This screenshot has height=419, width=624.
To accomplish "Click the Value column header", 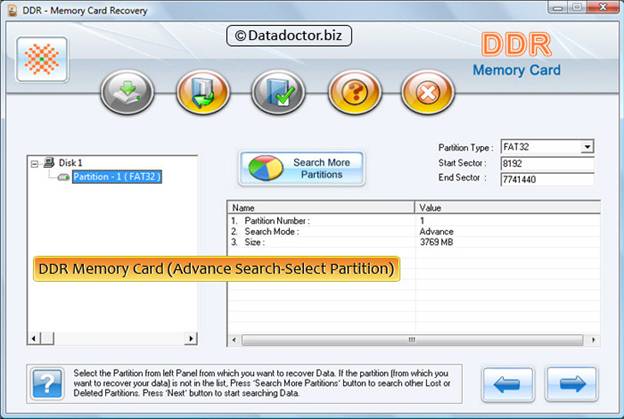I will 507,208.
